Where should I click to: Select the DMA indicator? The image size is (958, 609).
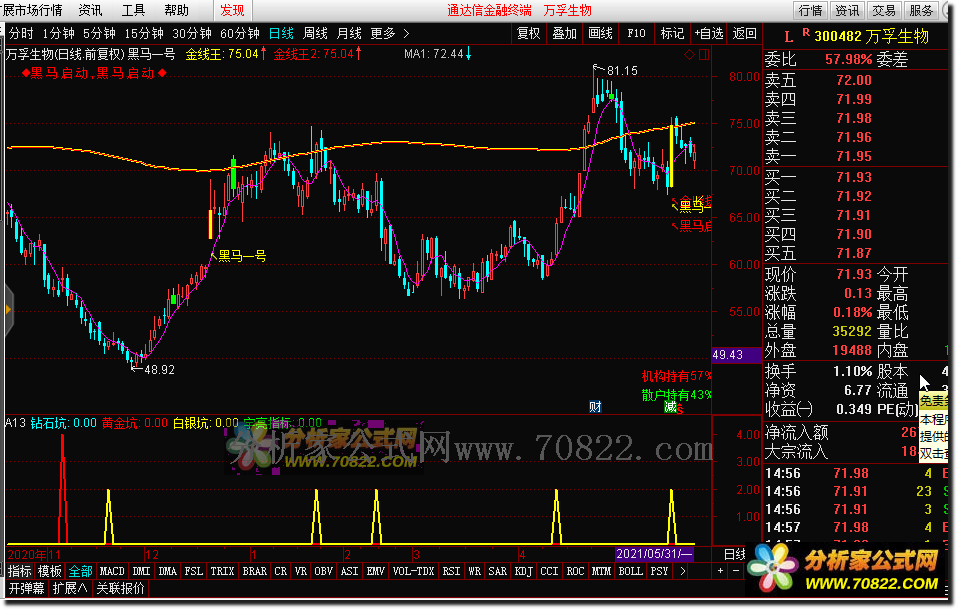click(167, 571)
